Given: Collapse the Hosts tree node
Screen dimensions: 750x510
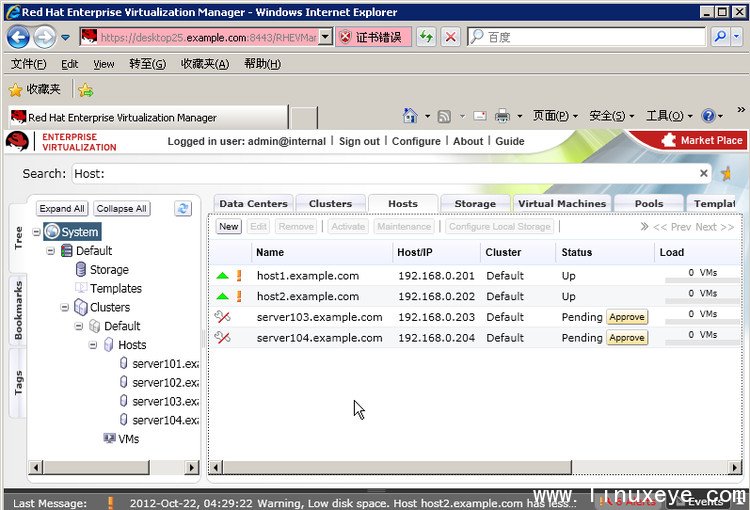Looking at the screenshot, I should pos(93,345).
